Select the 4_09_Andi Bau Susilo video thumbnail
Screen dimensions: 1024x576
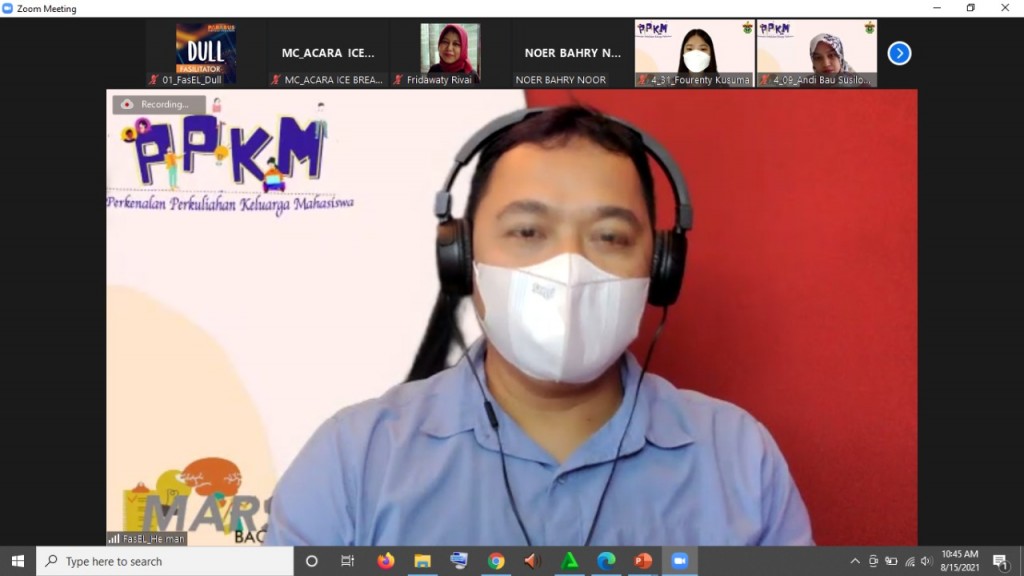pos(817,54)
